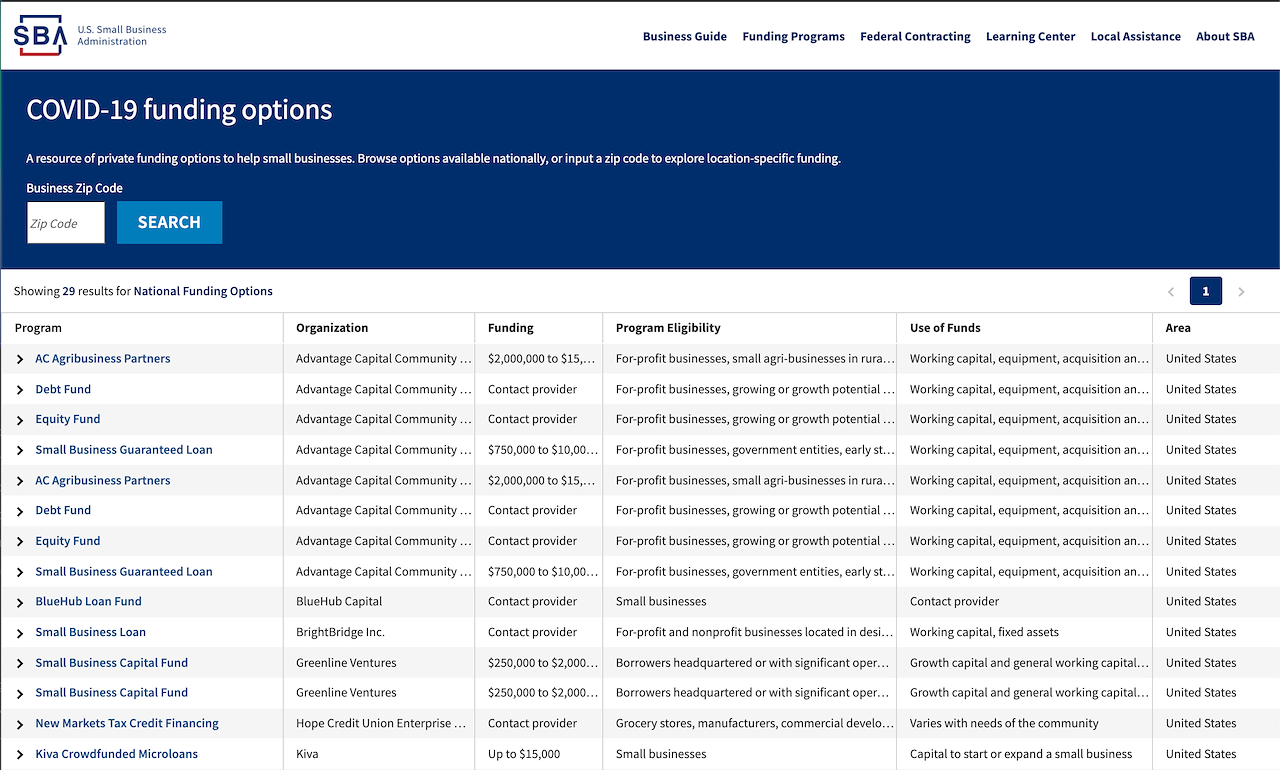Open the Local Assistance menu
This screenshot has height=770, width=1280.
[x=1136, y=36]
